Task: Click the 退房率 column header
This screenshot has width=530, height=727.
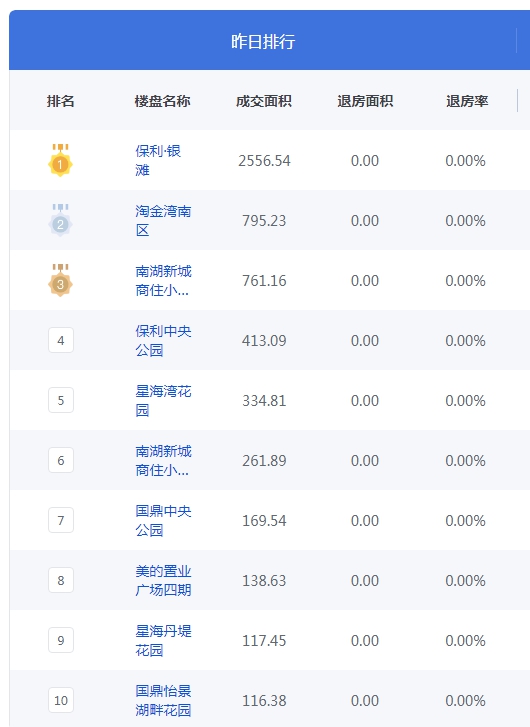Action: click(467, 101)
